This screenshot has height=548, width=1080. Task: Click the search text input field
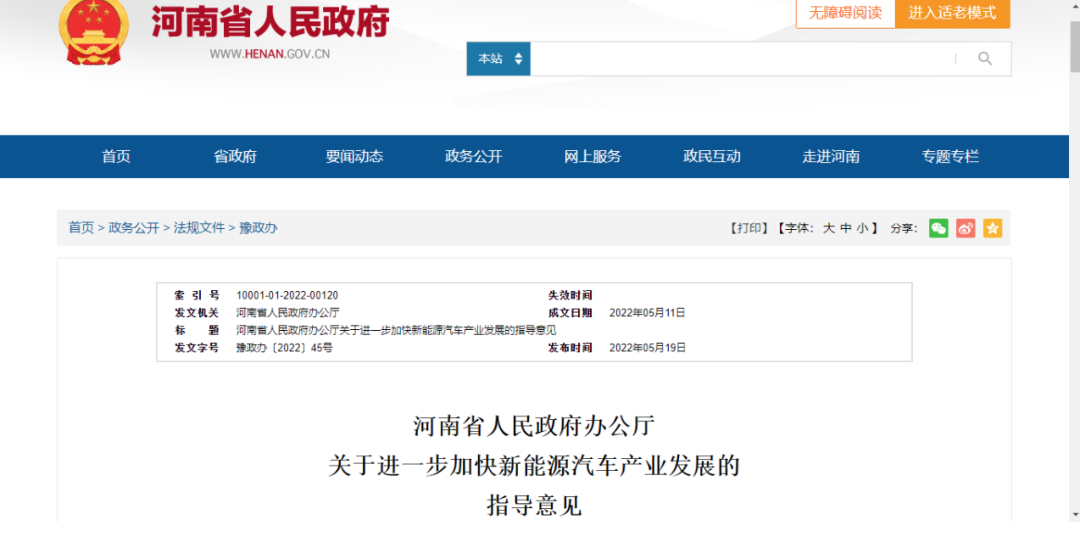742,59
